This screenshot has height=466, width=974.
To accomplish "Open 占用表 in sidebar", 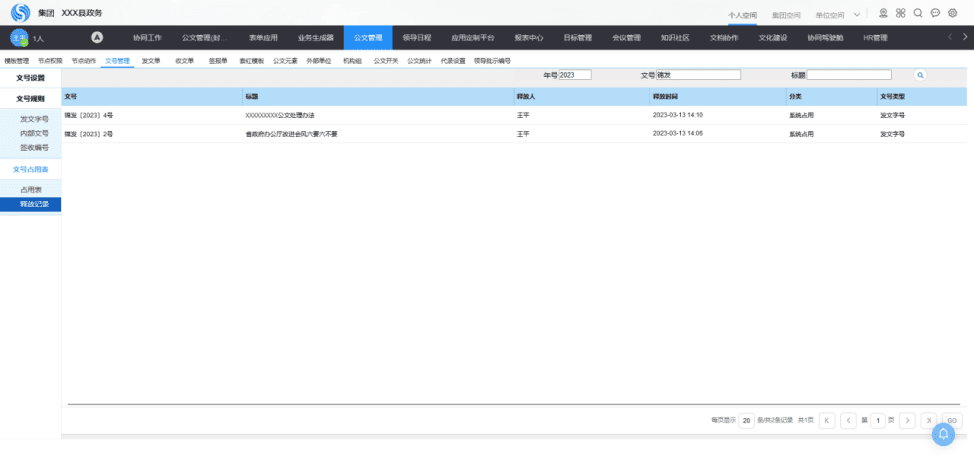I will (x=31, y=189).
